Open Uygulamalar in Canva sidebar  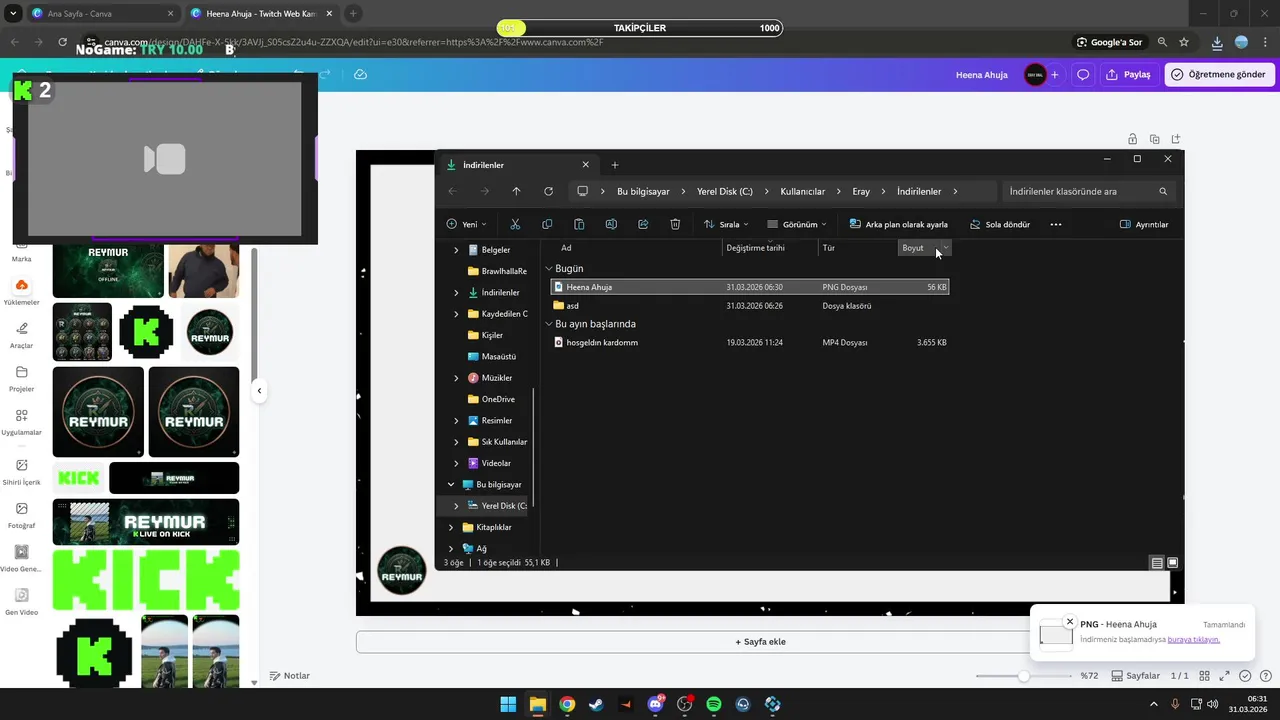[x=21, y=422]
